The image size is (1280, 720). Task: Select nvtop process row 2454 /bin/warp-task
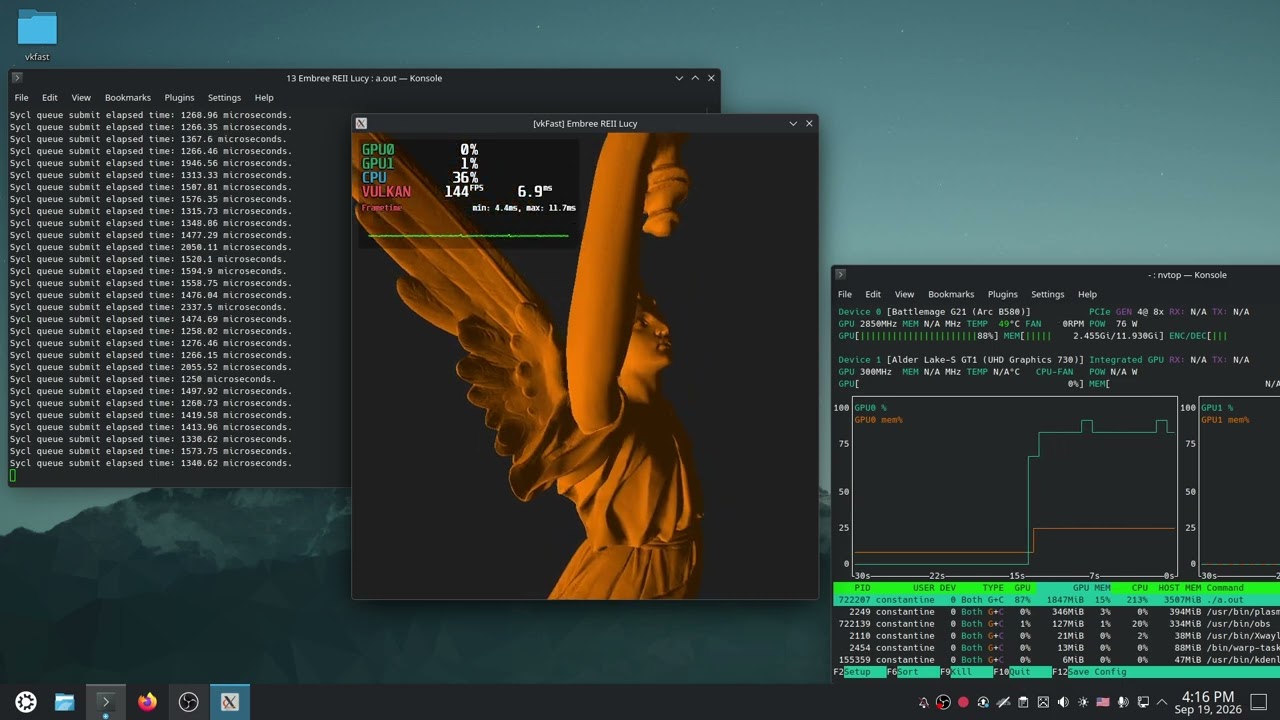point(1056,648)
